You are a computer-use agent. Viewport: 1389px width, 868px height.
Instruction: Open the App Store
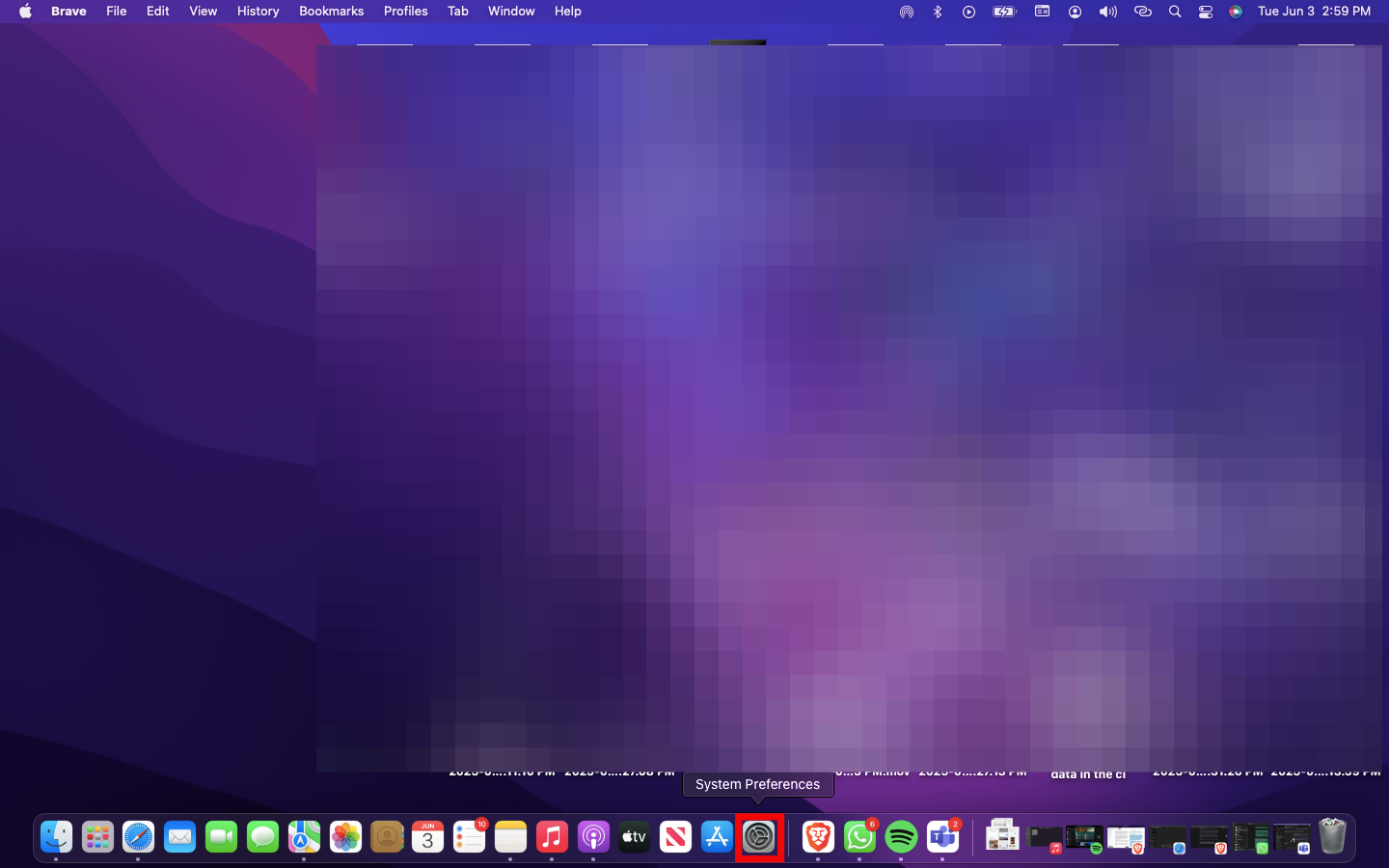coord(718,836)
